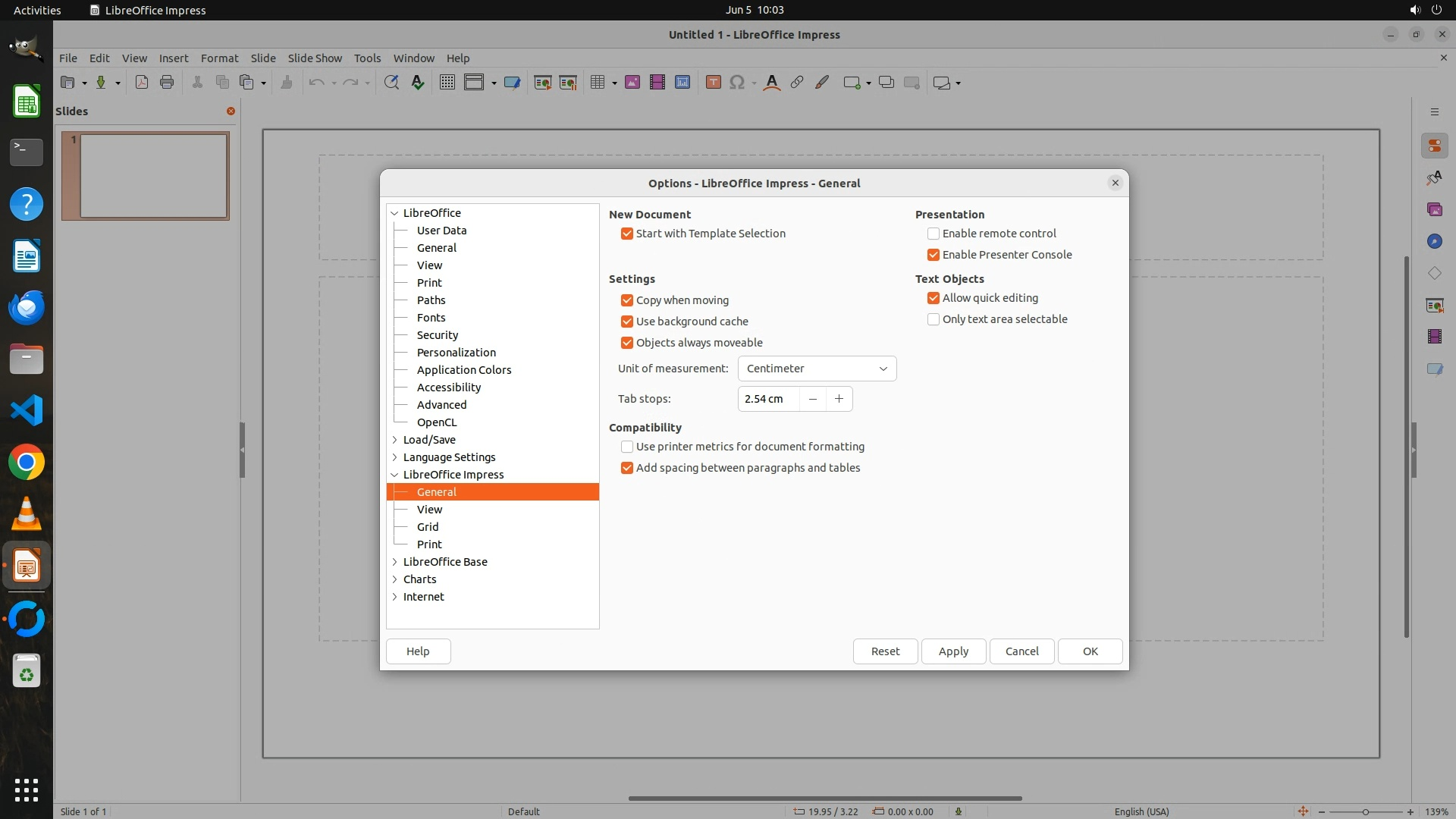Screen dimensions: 1456x819
Task: Expand the LibreOffice Base tree node
Action: point(395,562)
